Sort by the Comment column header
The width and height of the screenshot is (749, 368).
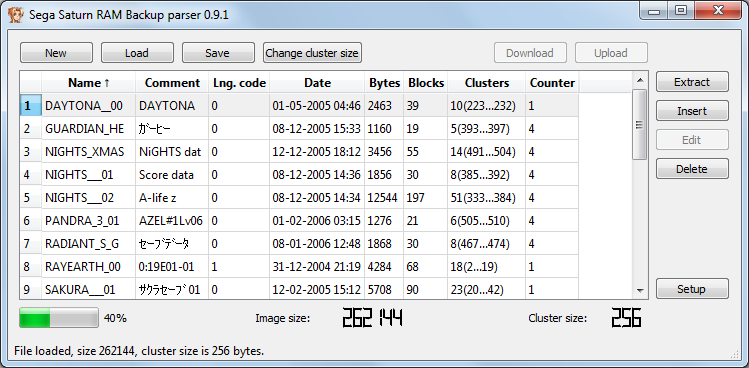coord(172,83)
